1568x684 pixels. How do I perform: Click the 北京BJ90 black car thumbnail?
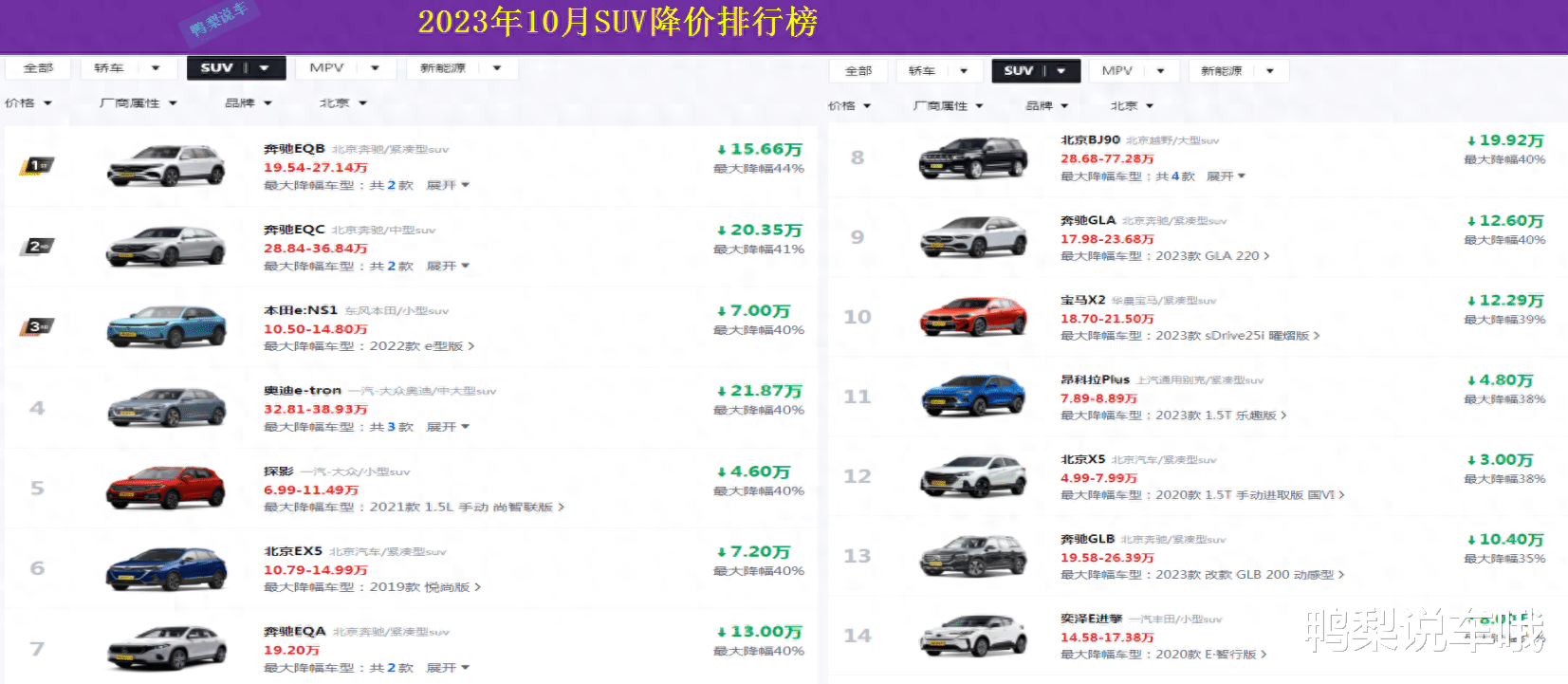pyautogui.click(x=974, y=157)
